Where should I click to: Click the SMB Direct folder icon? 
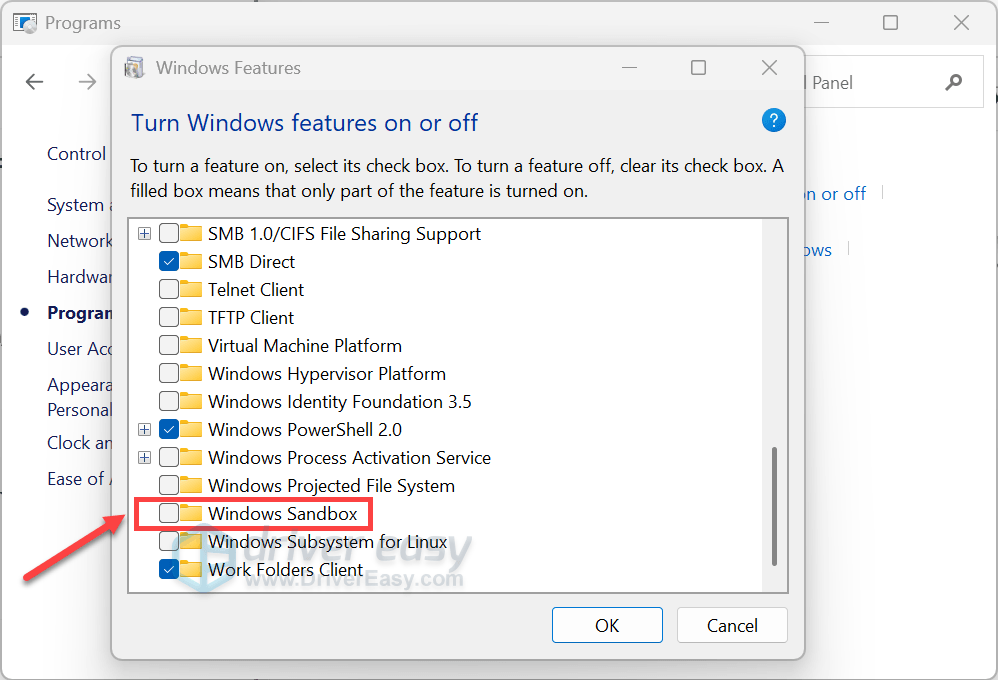(190, 261)
